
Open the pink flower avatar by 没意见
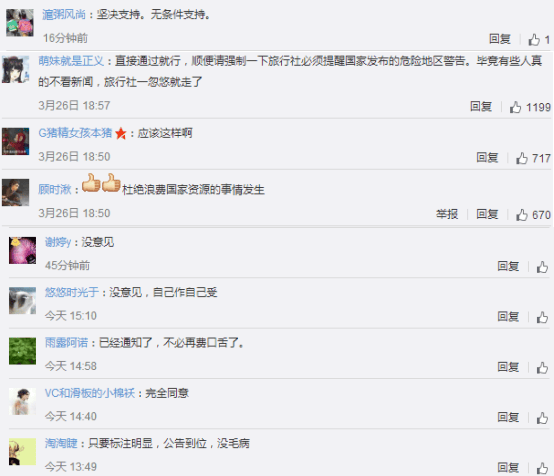(22, 251)
